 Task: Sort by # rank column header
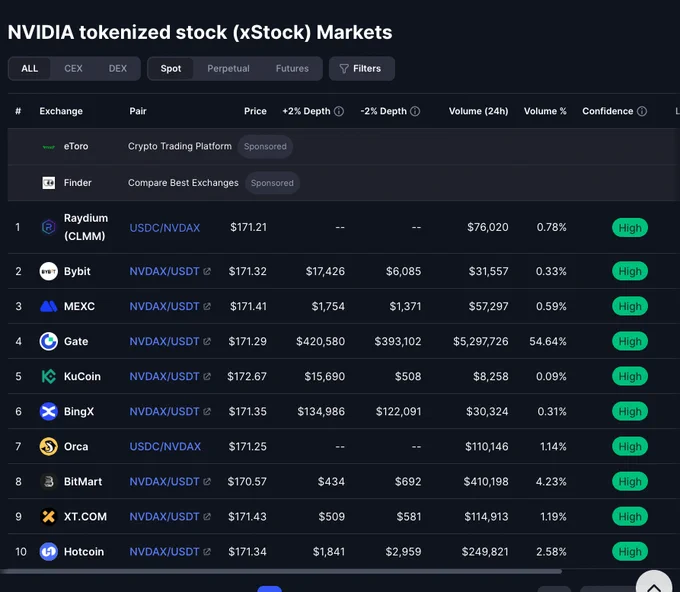pyautogui.click(x=18, y=111)
